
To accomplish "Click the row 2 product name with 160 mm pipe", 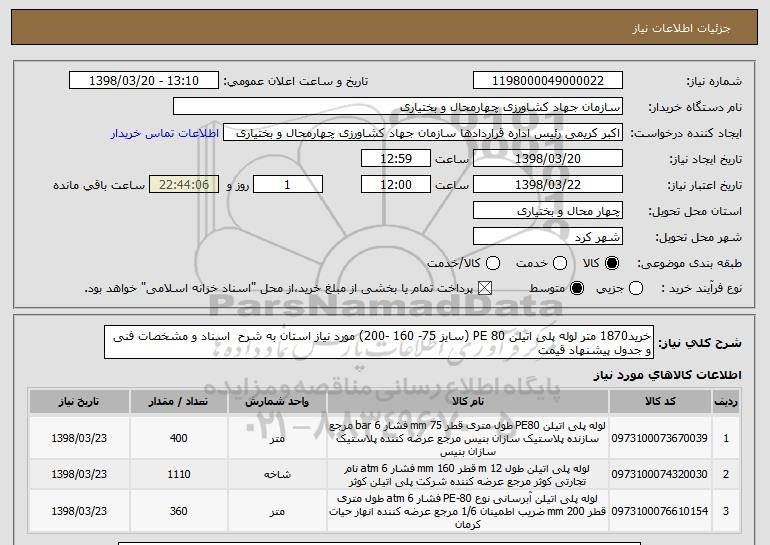I will 468,475.
